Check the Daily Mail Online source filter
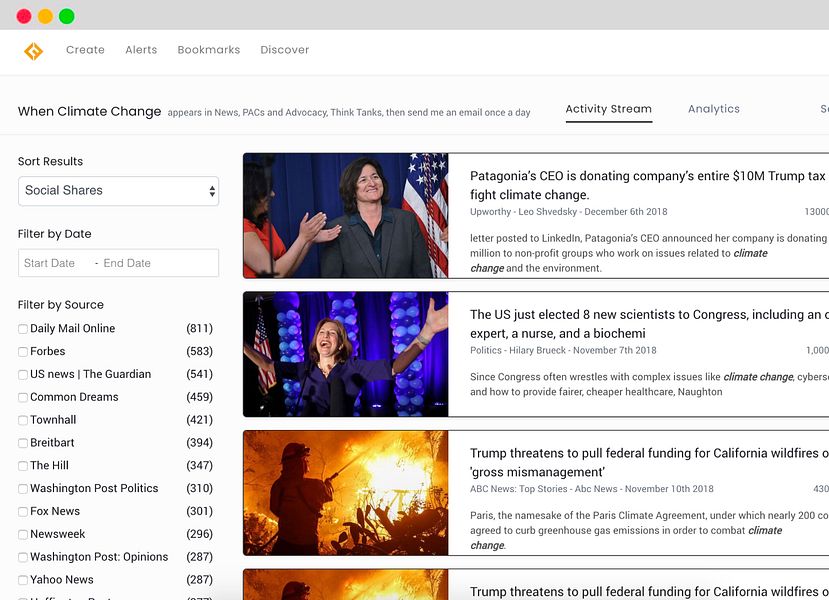This screenshot has width=829, height=600. point(23,329)
